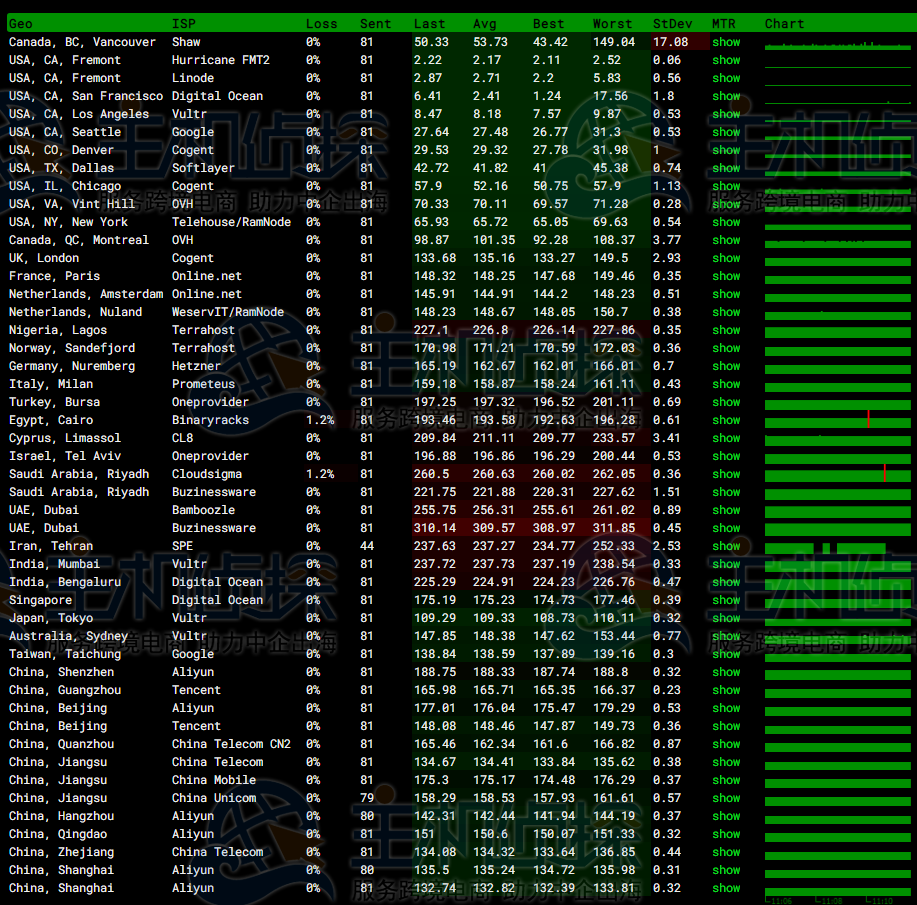The image size is (917, 905).
Task: Click the chart bar for Paris Online.net
Action: tap(838, 278)
